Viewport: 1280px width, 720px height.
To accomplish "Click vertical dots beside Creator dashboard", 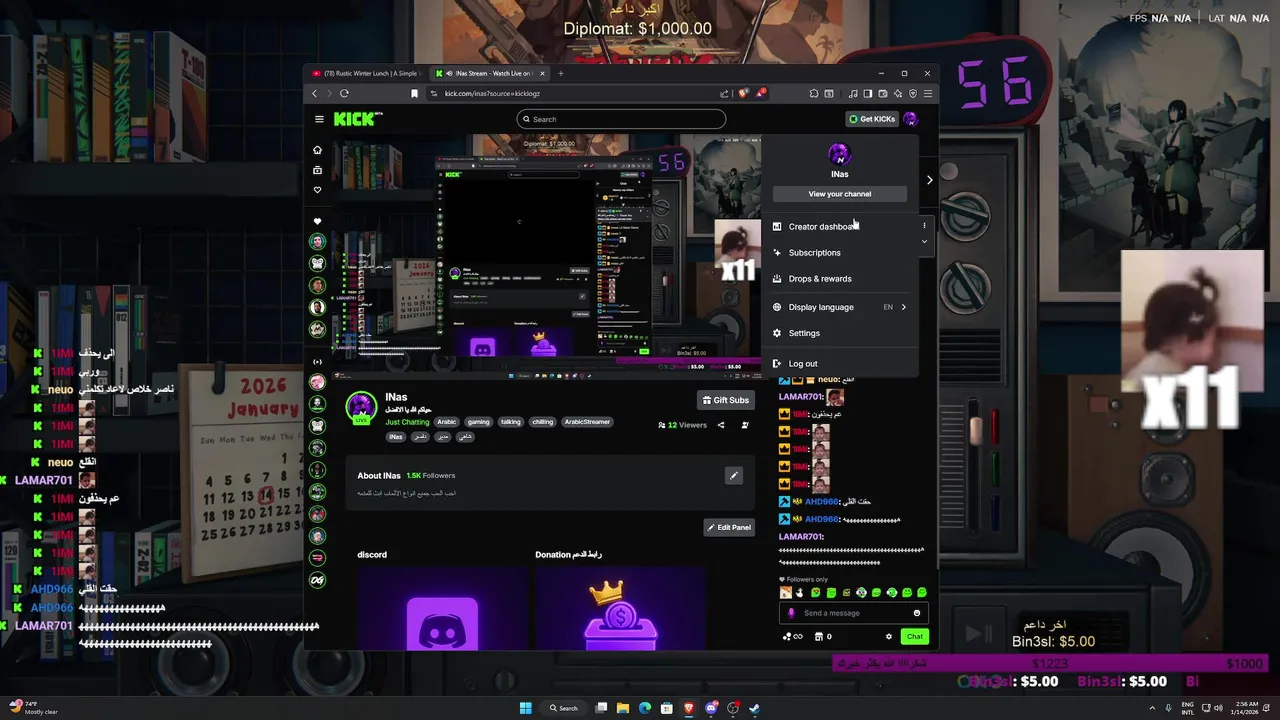I will click(924, 226).
